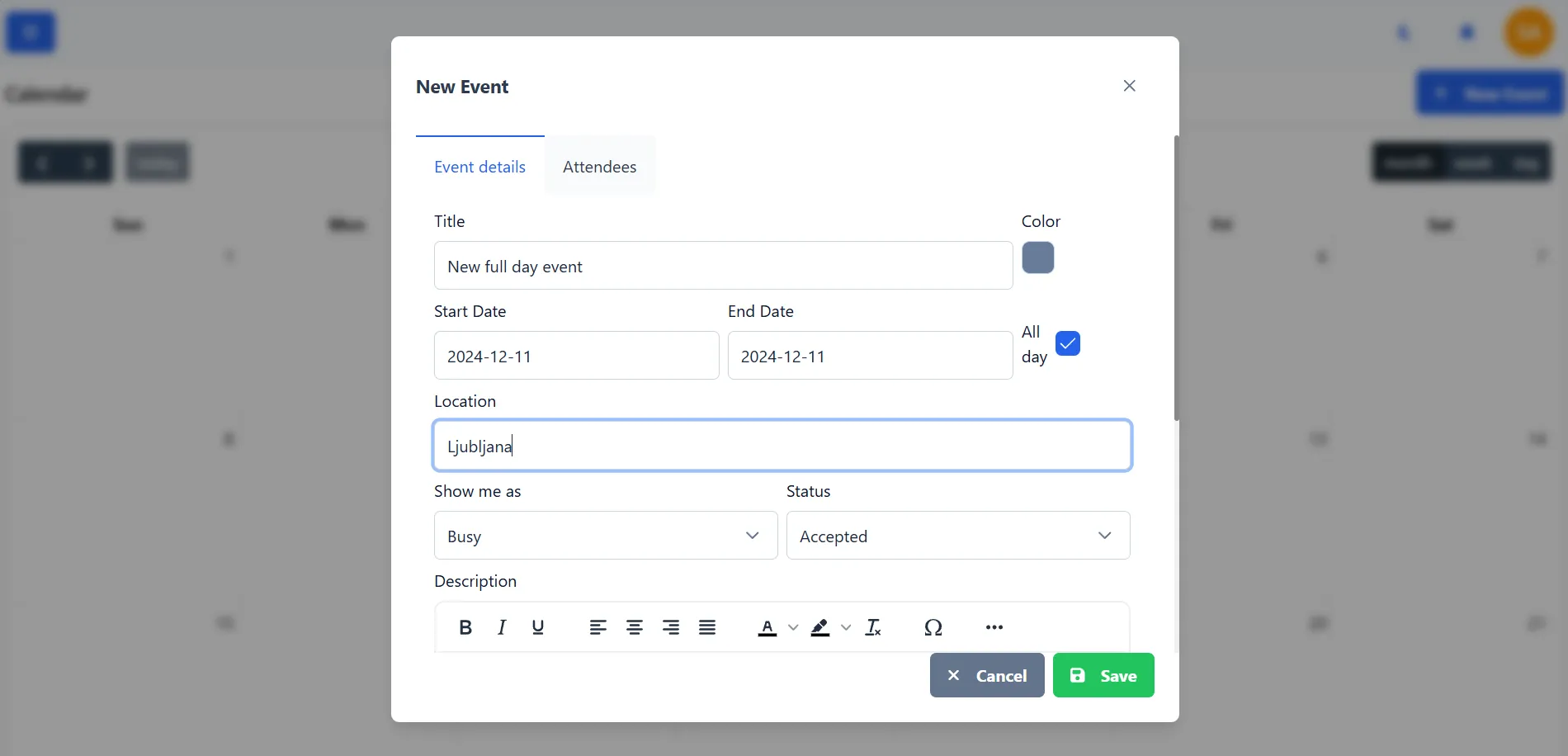Open the hamburger menu in the top left
The width and height of the screenshot is (1568, 756).
pos(30,31)
